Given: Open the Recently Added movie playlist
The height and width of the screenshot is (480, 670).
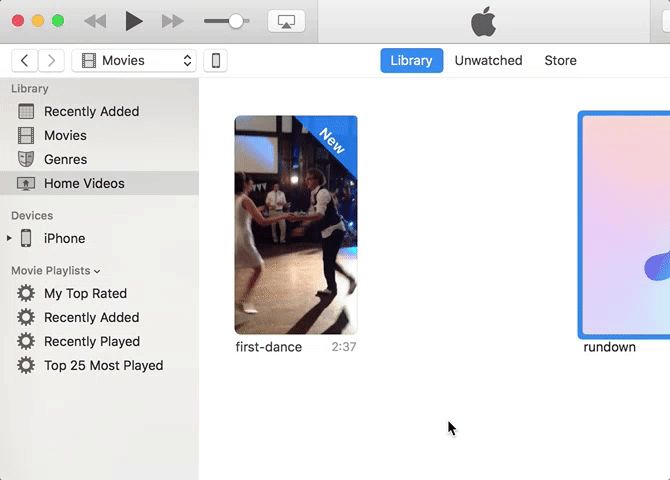Looking at the screenshot, I should click(x=99, y=318).
